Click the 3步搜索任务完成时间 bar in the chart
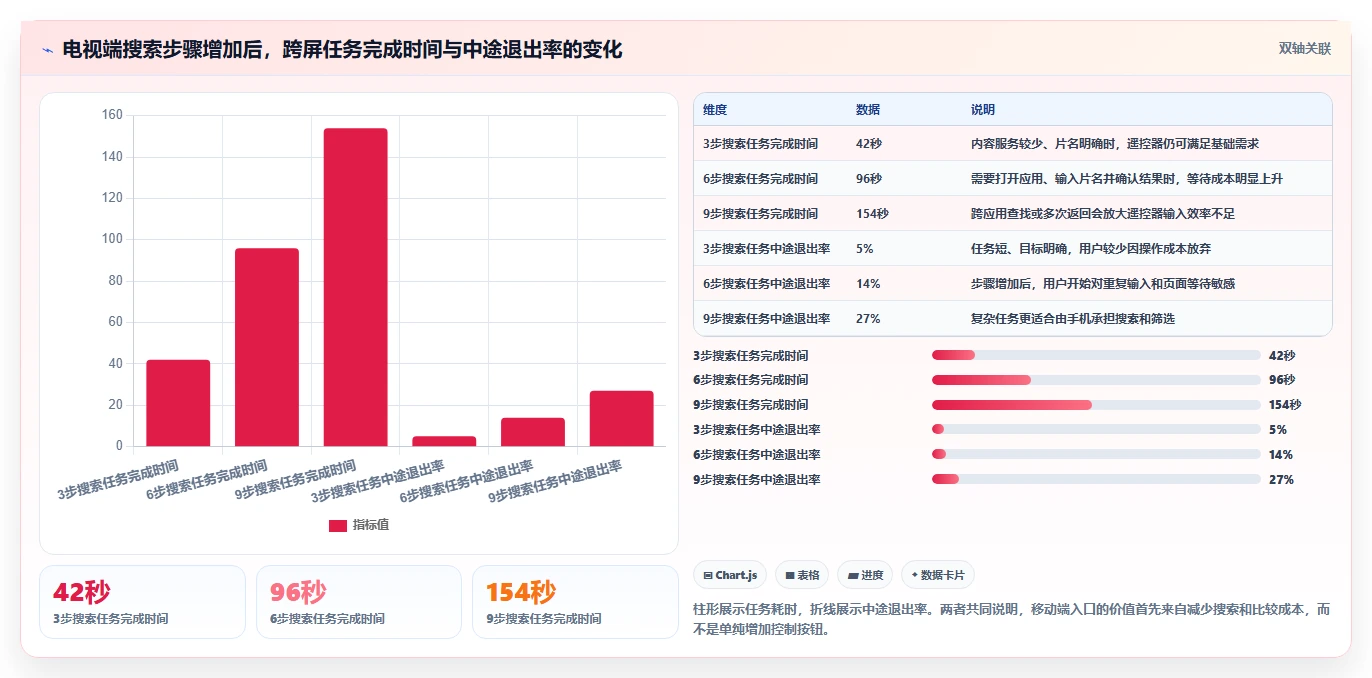 click(178, 403)
